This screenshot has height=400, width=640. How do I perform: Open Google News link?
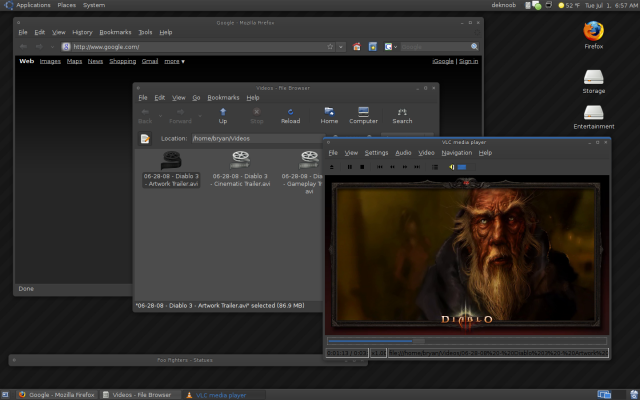pos(95,61)
